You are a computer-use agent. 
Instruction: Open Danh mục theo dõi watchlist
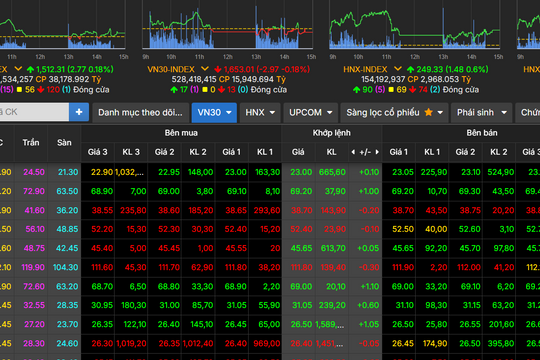coord(141,112)
